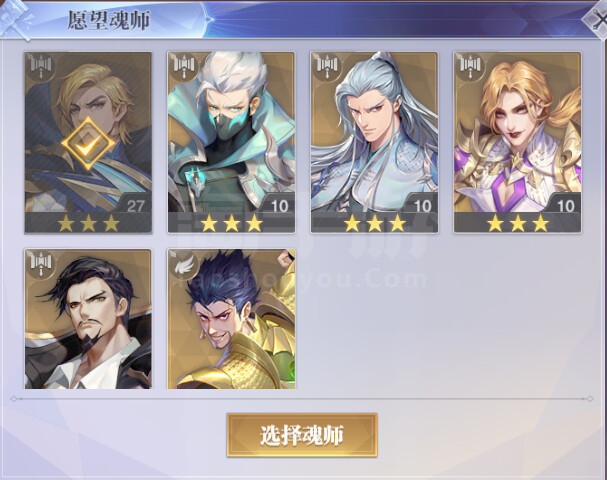Click the 愿望魂师 title header
This screenshot has height=480, width=607.
(109, 20)
